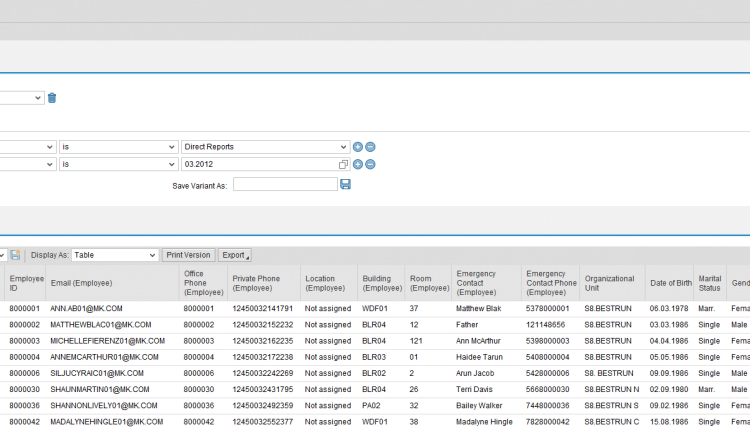This screenshot has width=750, height=430.
Task: Open the Display As Table dropdown
Action: 115,255
